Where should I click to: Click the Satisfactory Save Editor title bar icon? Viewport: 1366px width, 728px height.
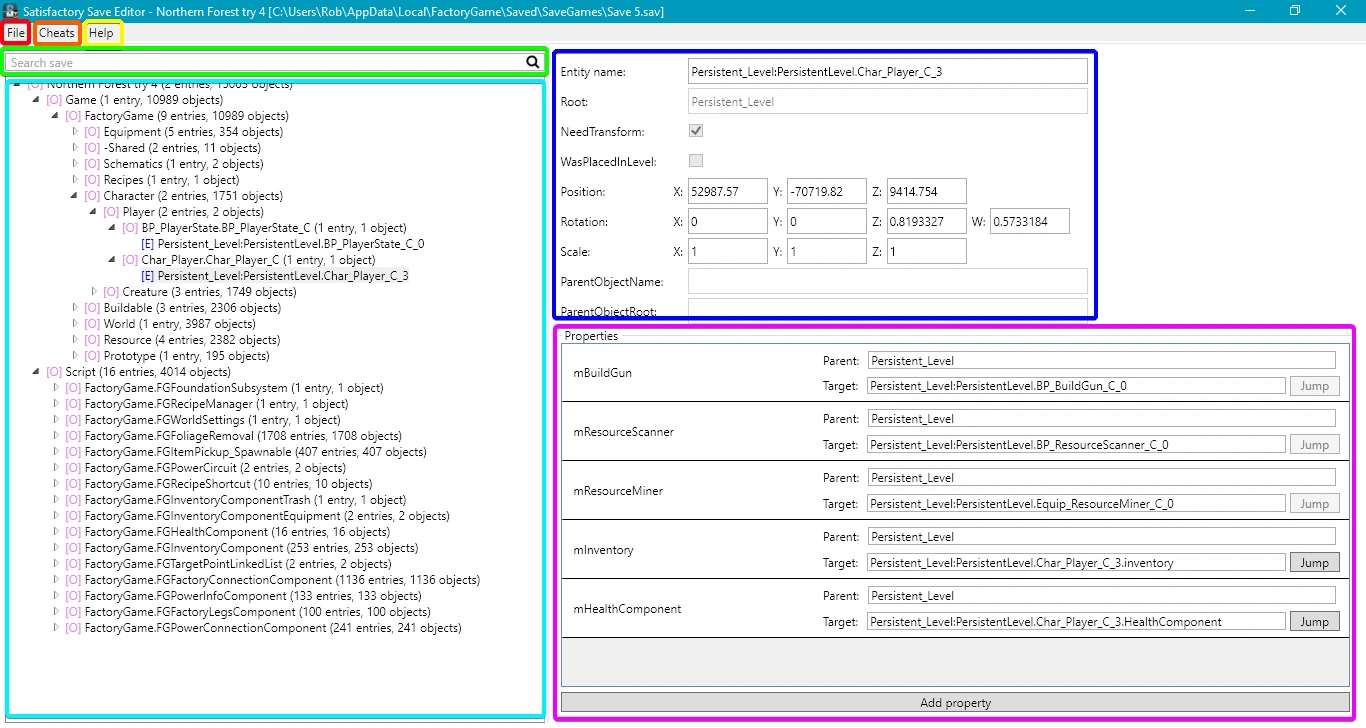click(x=10, y=11)
